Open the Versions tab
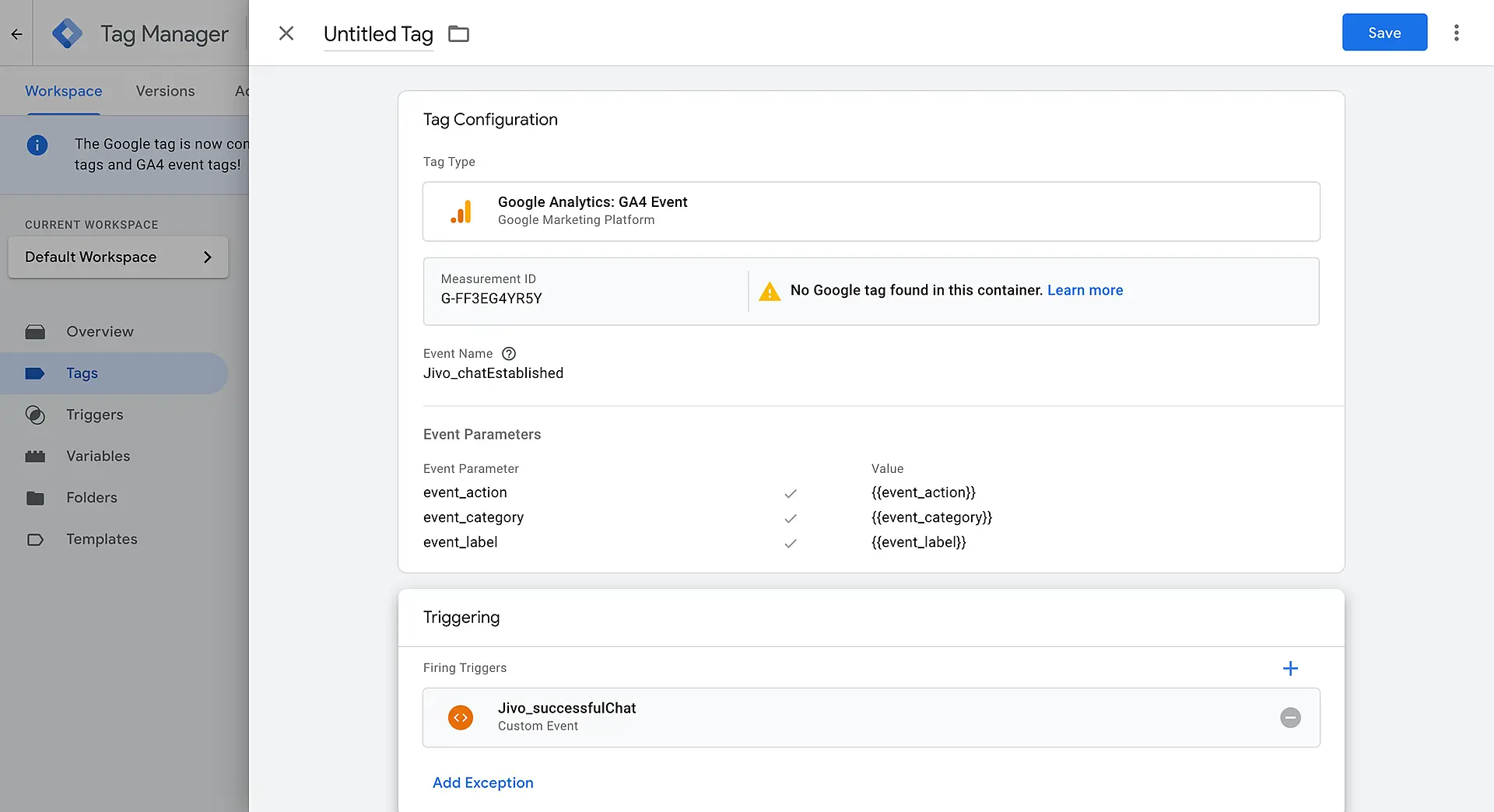The height and width of the screenshot is (812, 1494). coord(165,91)
